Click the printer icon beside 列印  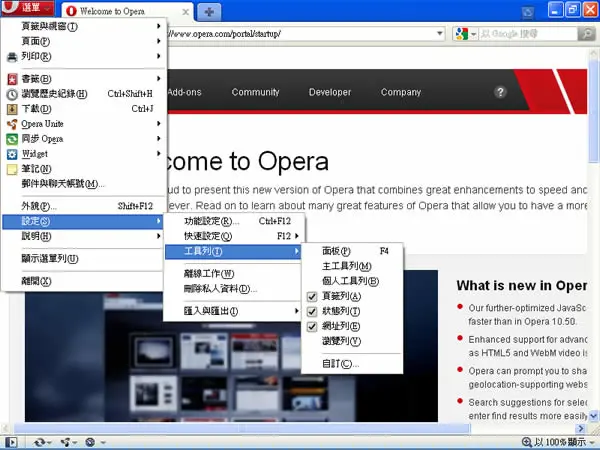[x=12, y=57]
